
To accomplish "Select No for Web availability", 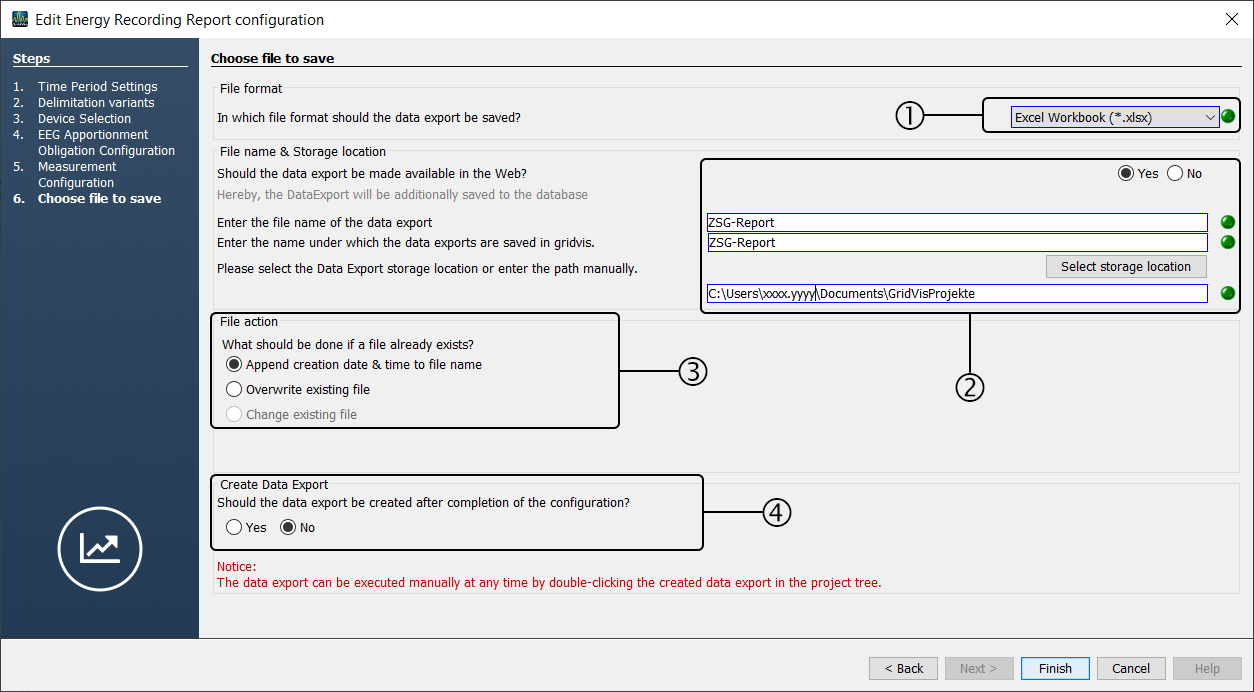I will click(x=1175, y=174).
